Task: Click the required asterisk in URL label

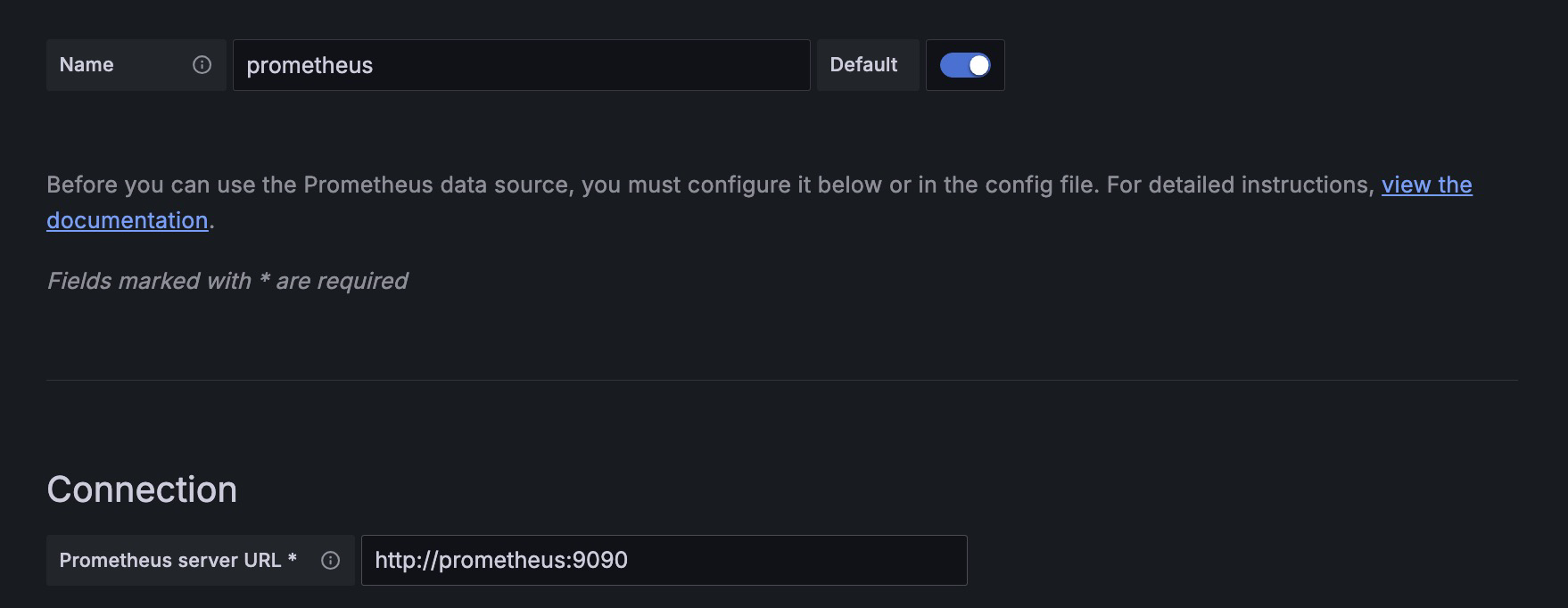Action: tap(293, 559)
